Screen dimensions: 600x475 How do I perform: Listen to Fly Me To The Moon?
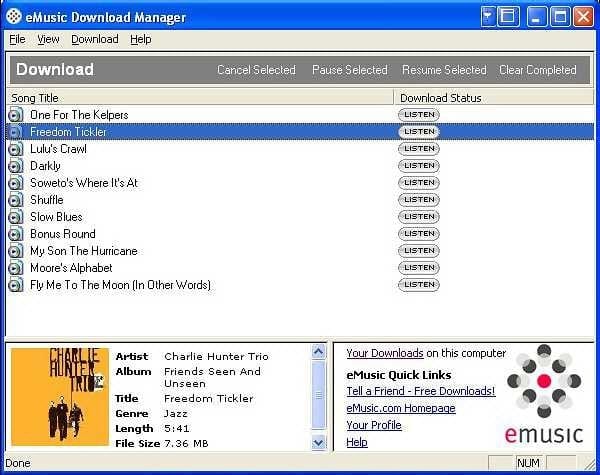coord(419,285)
